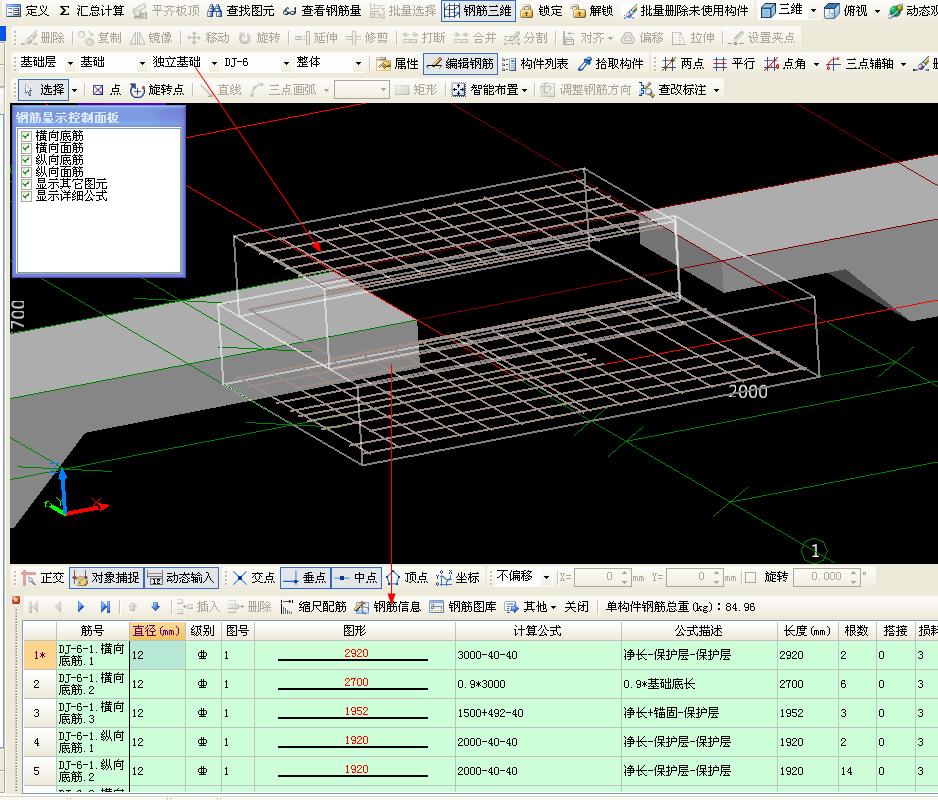Image resolution: width=938 pixels, height=800 pixels.
Task: Toggle 垂点 perpendicular snap
Action: click(x=305, y=577)
